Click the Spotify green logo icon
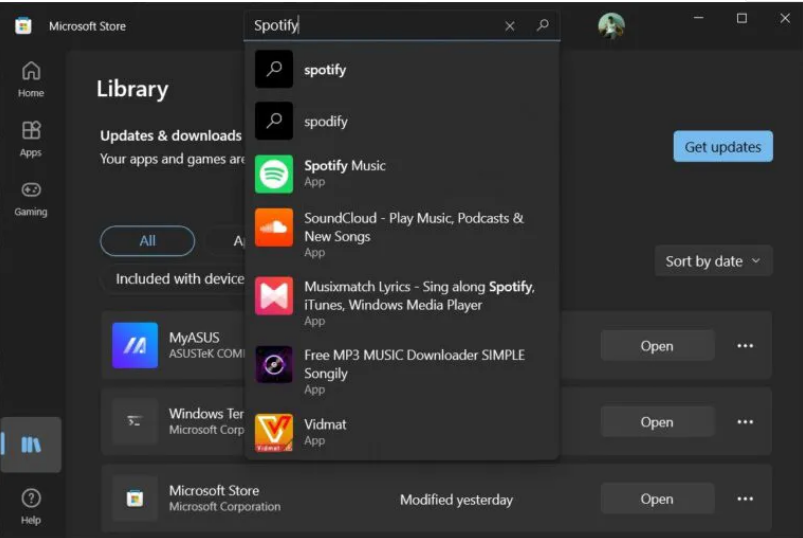This screenshot has height=538, width=803. click(274, 174)
